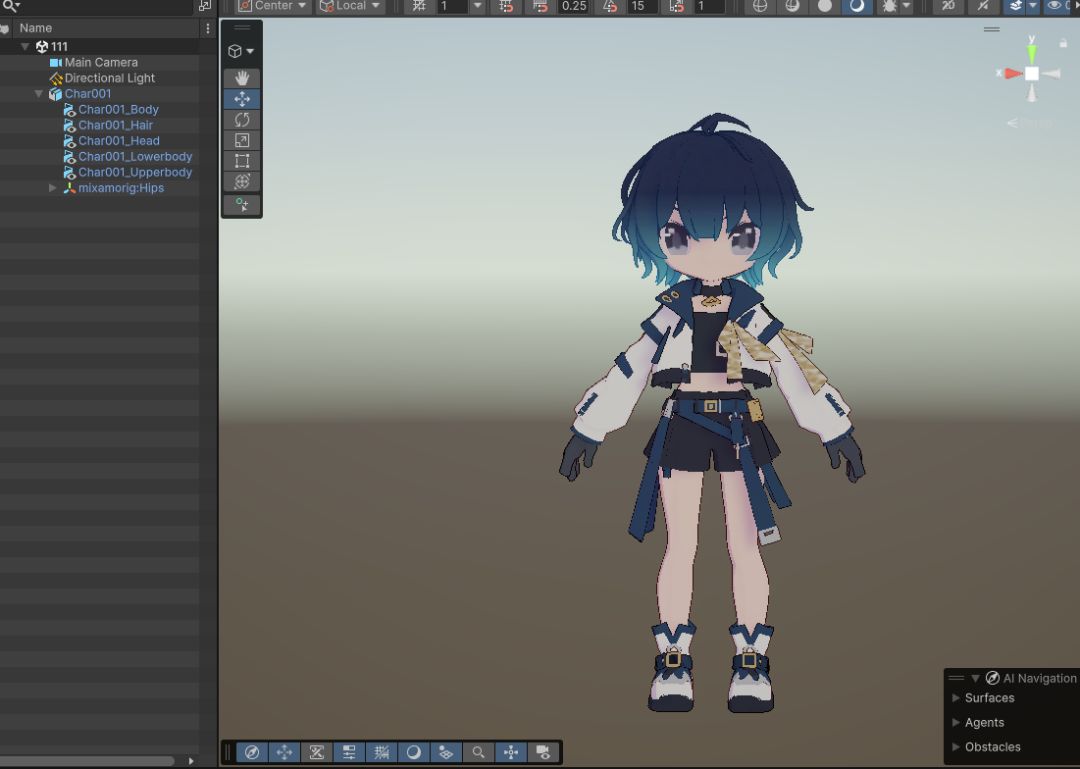Toggle wireframe sphere draw mode button
Viewport: 1080px width, 769px height.
(x=760, y=6)
